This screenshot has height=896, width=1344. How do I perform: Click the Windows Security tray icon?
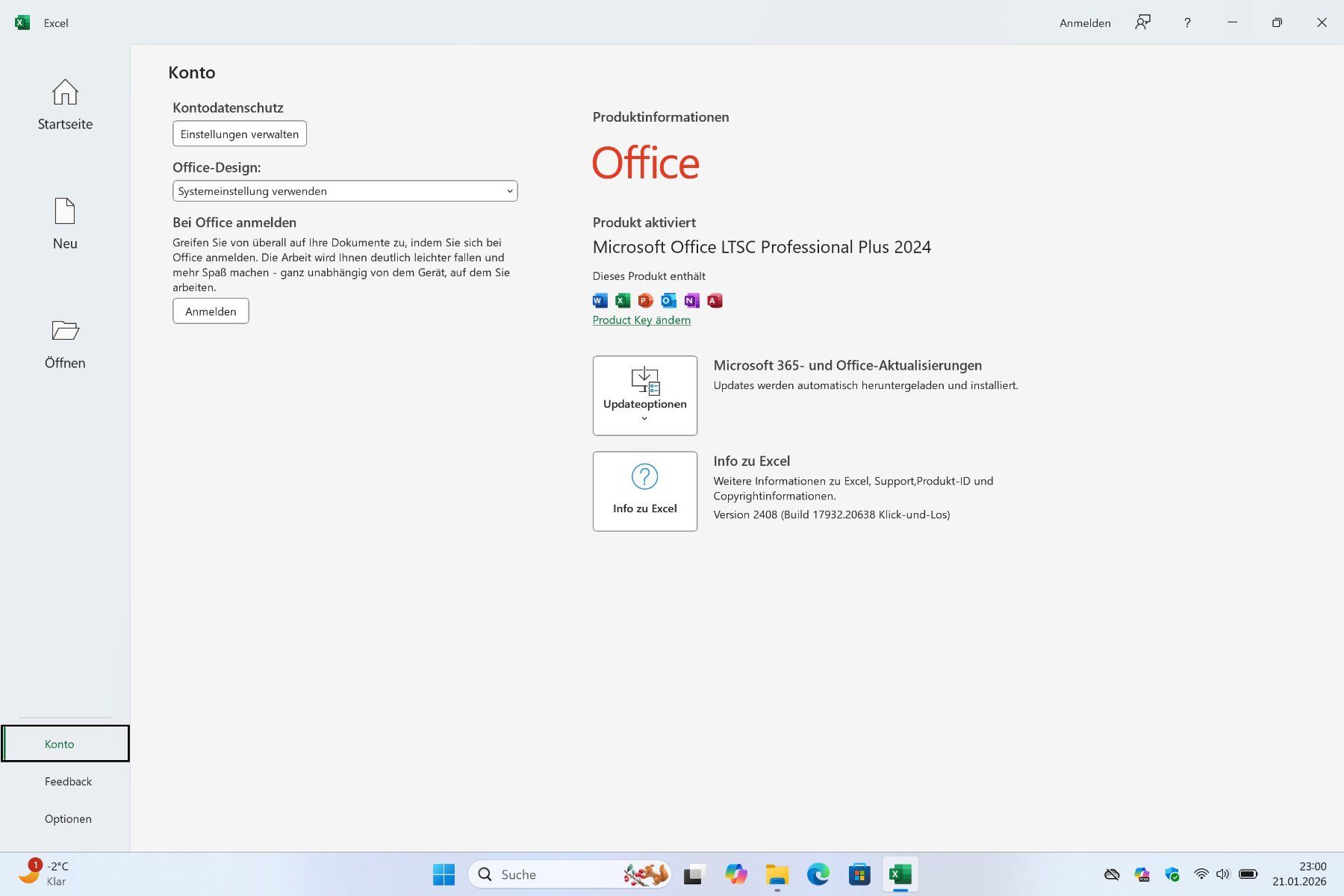(x=1172, y=874)
